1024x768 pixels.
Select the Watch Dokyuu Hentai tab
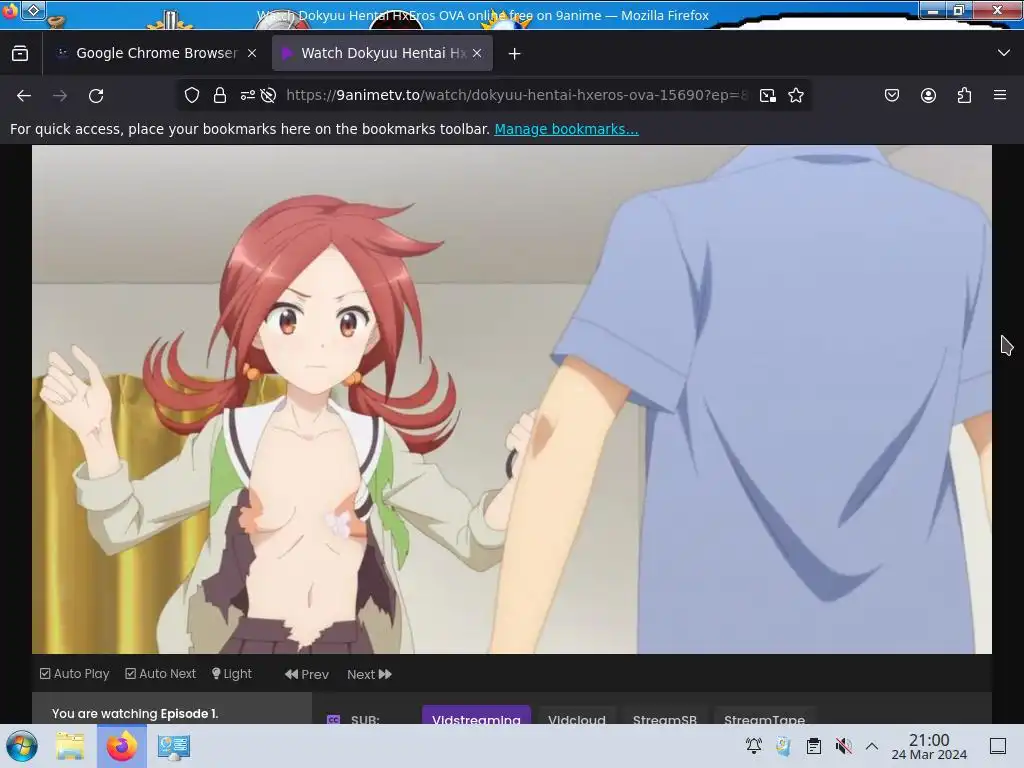click(x=383, y=53)
